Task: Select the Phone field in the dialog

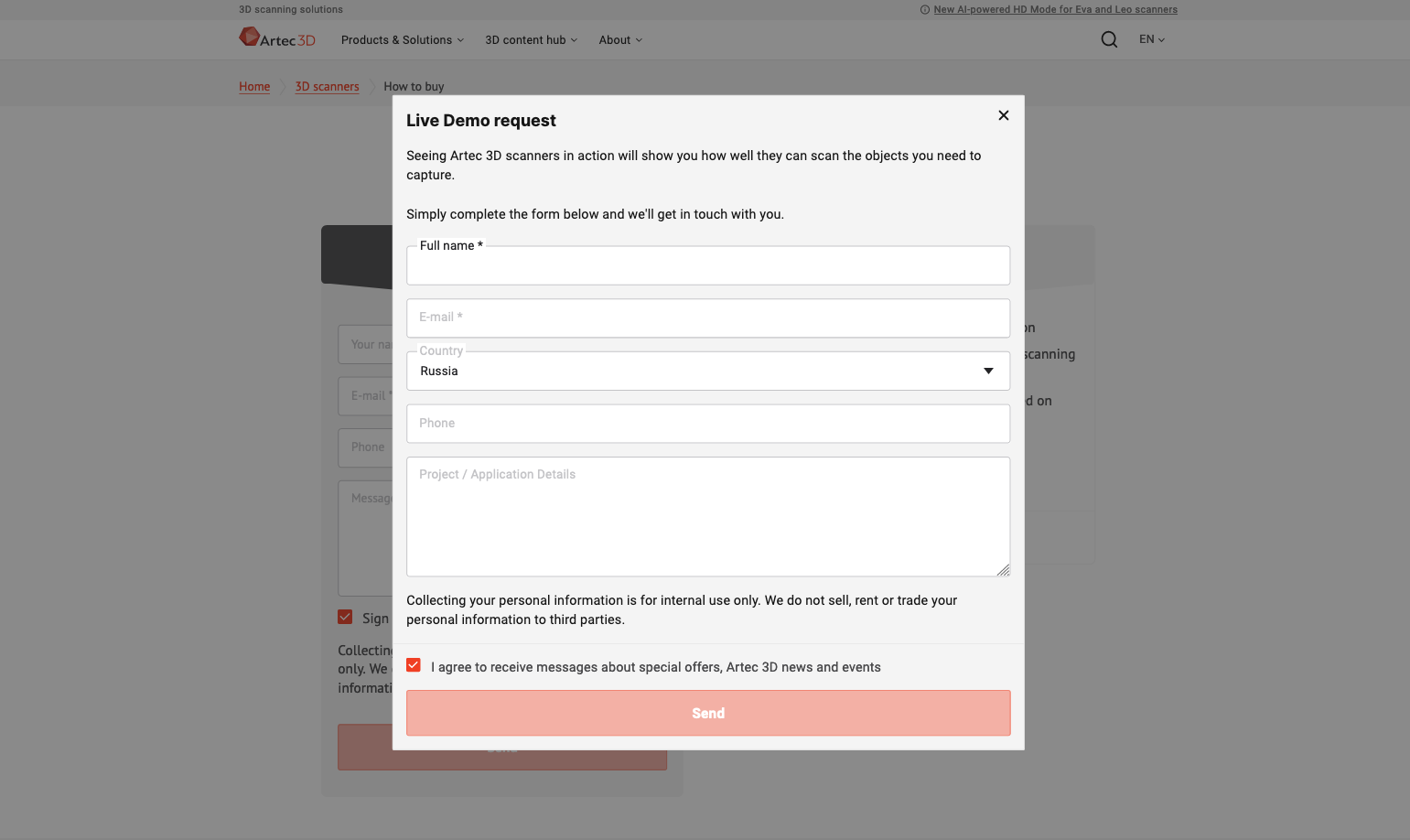Action: coord(707,424)
